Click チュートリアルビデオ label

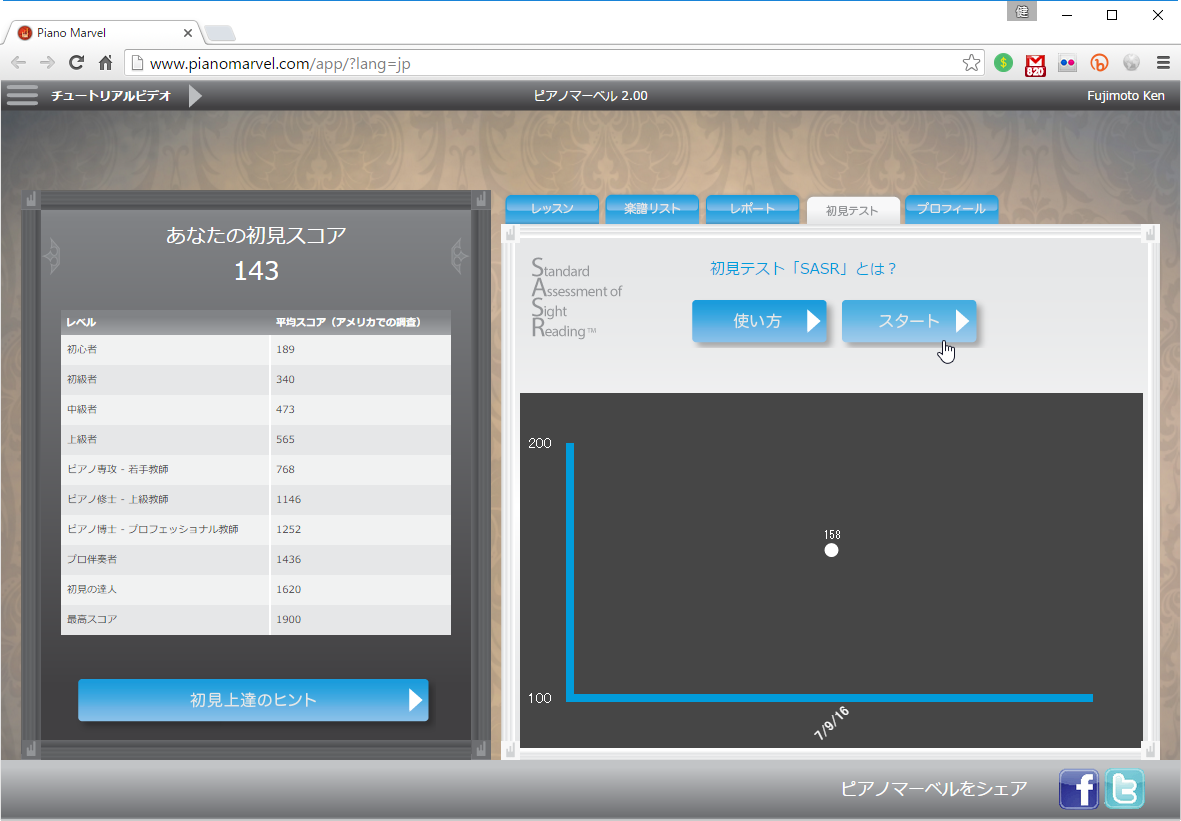(111, 96)
